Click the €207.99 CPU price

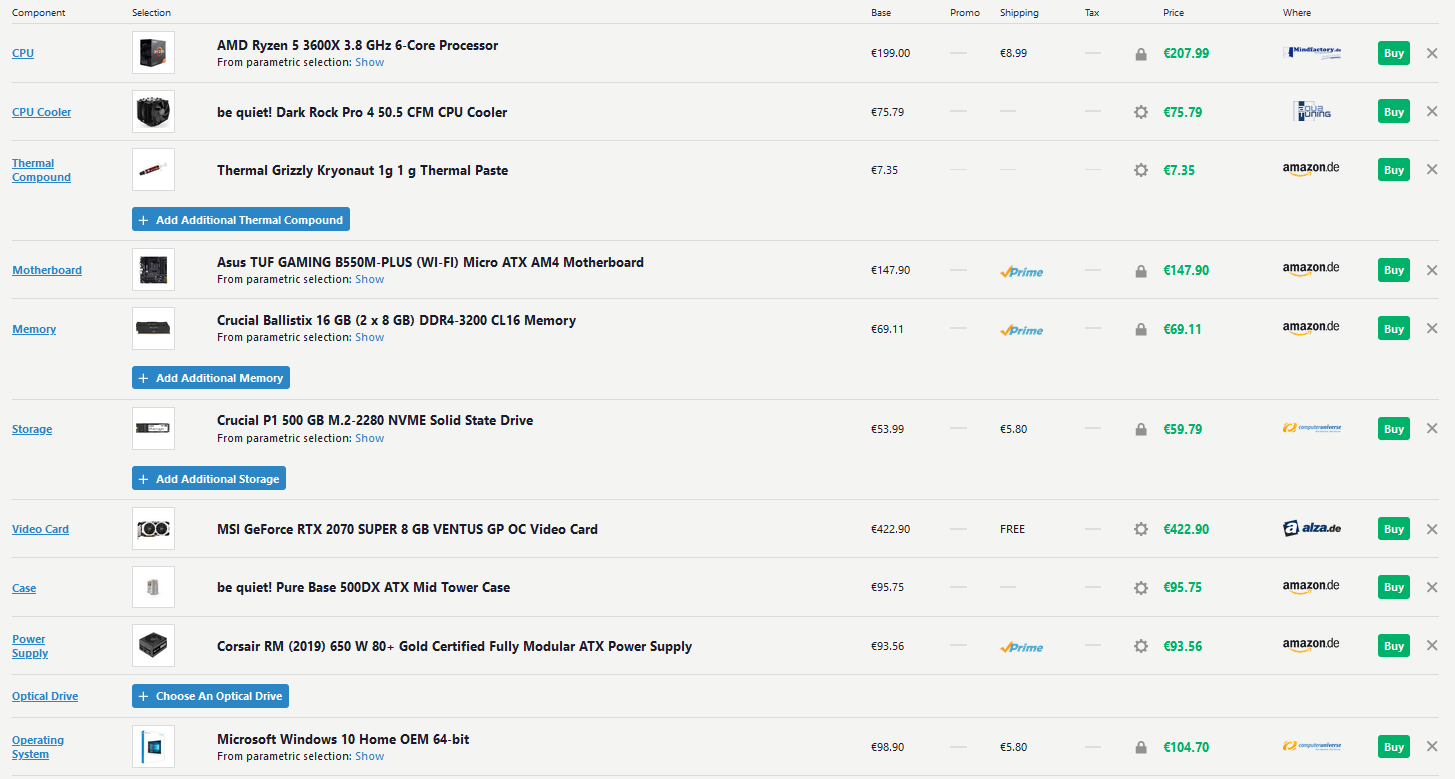1186,53
